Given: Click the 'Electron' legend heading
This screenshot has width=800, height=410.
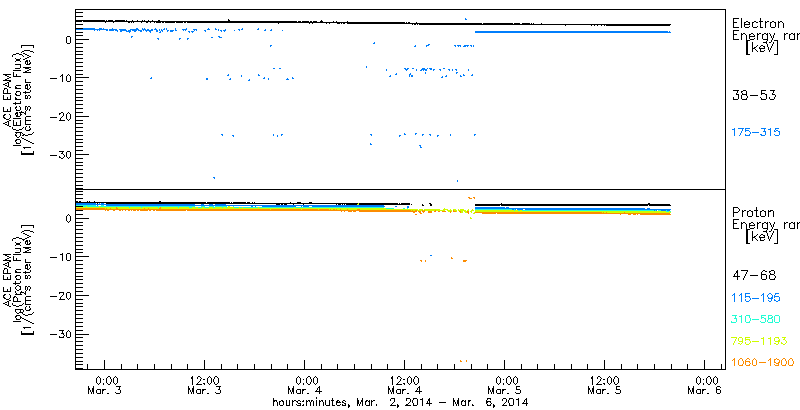Looking at the screenshot, I should tap(758, 23).
